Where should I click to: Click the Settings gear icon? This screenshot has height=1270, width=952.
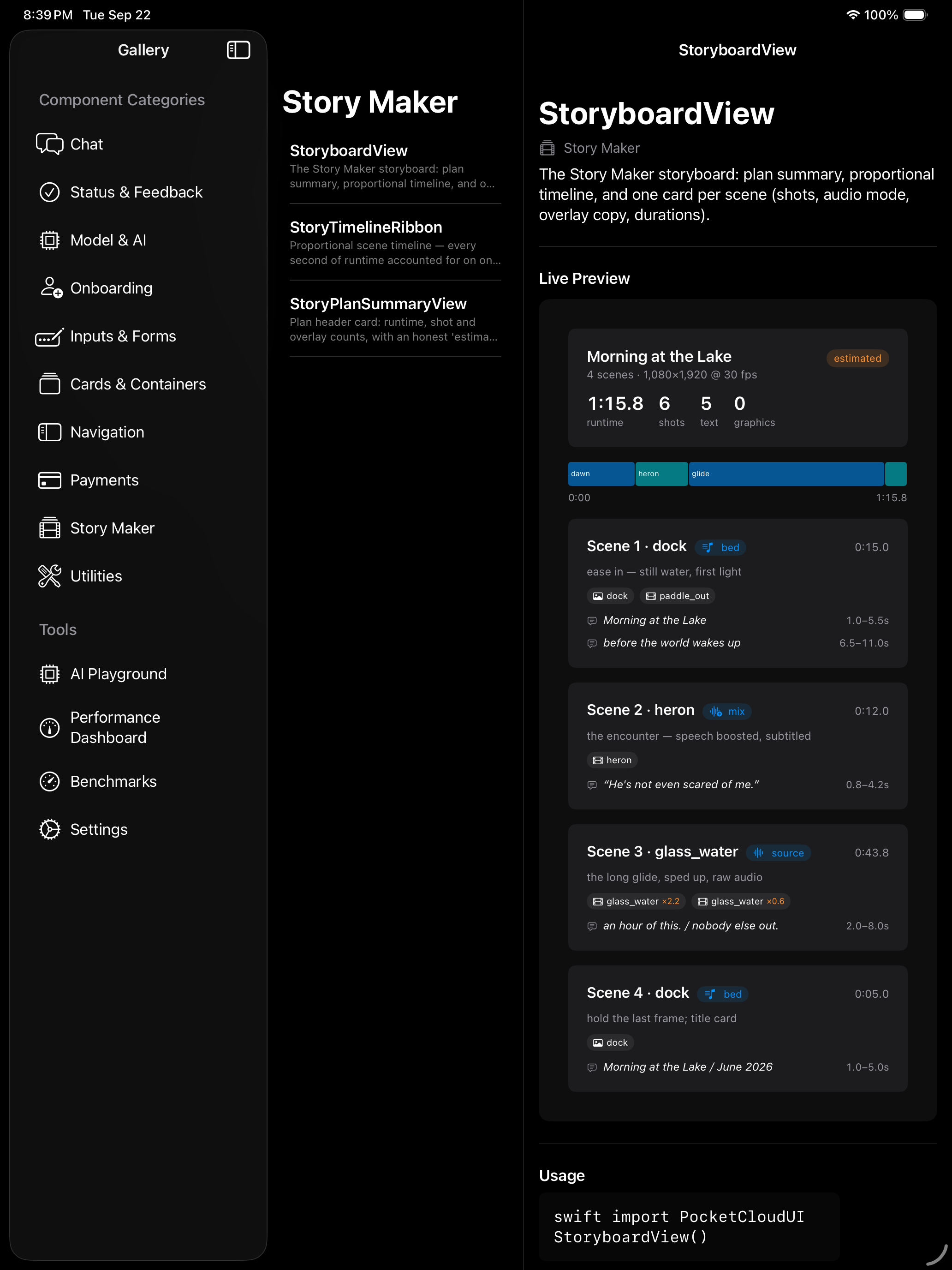[x=49, y=830]
